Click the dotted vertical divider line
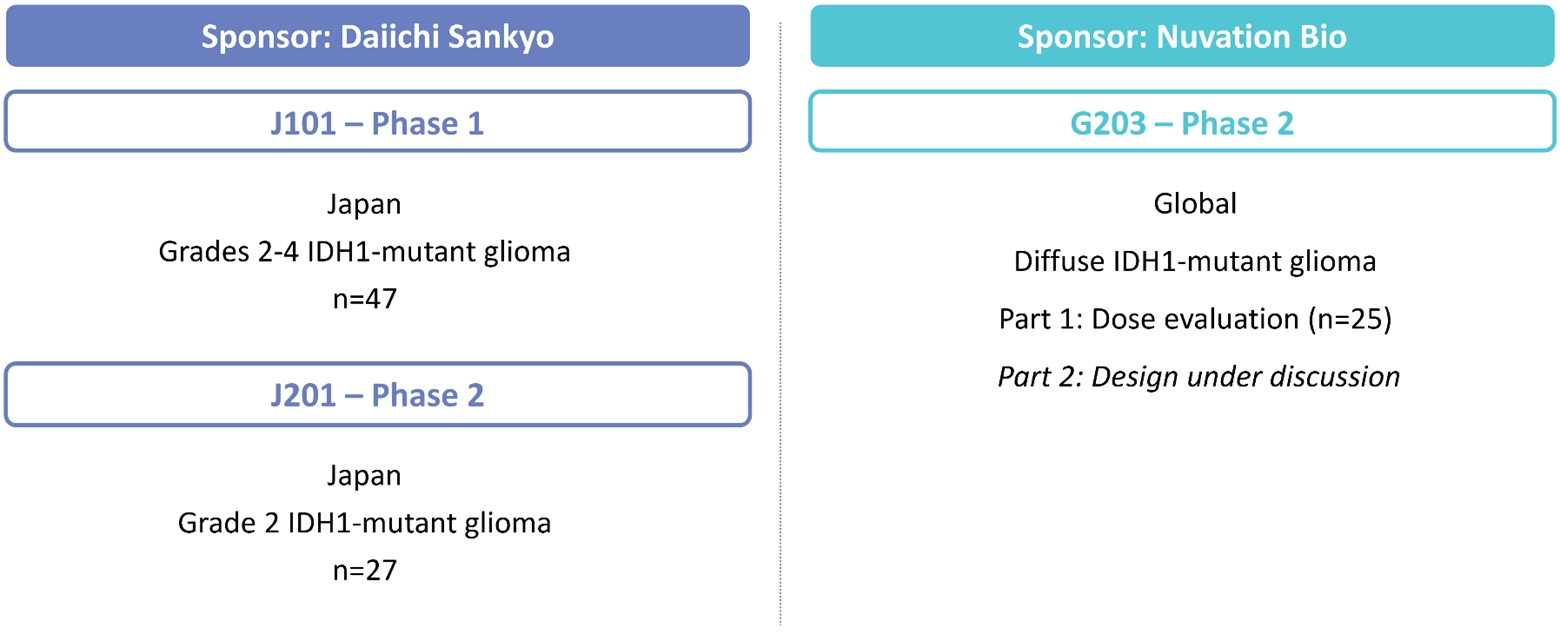The image size is (1560, 634). click(x=780, y=320)
